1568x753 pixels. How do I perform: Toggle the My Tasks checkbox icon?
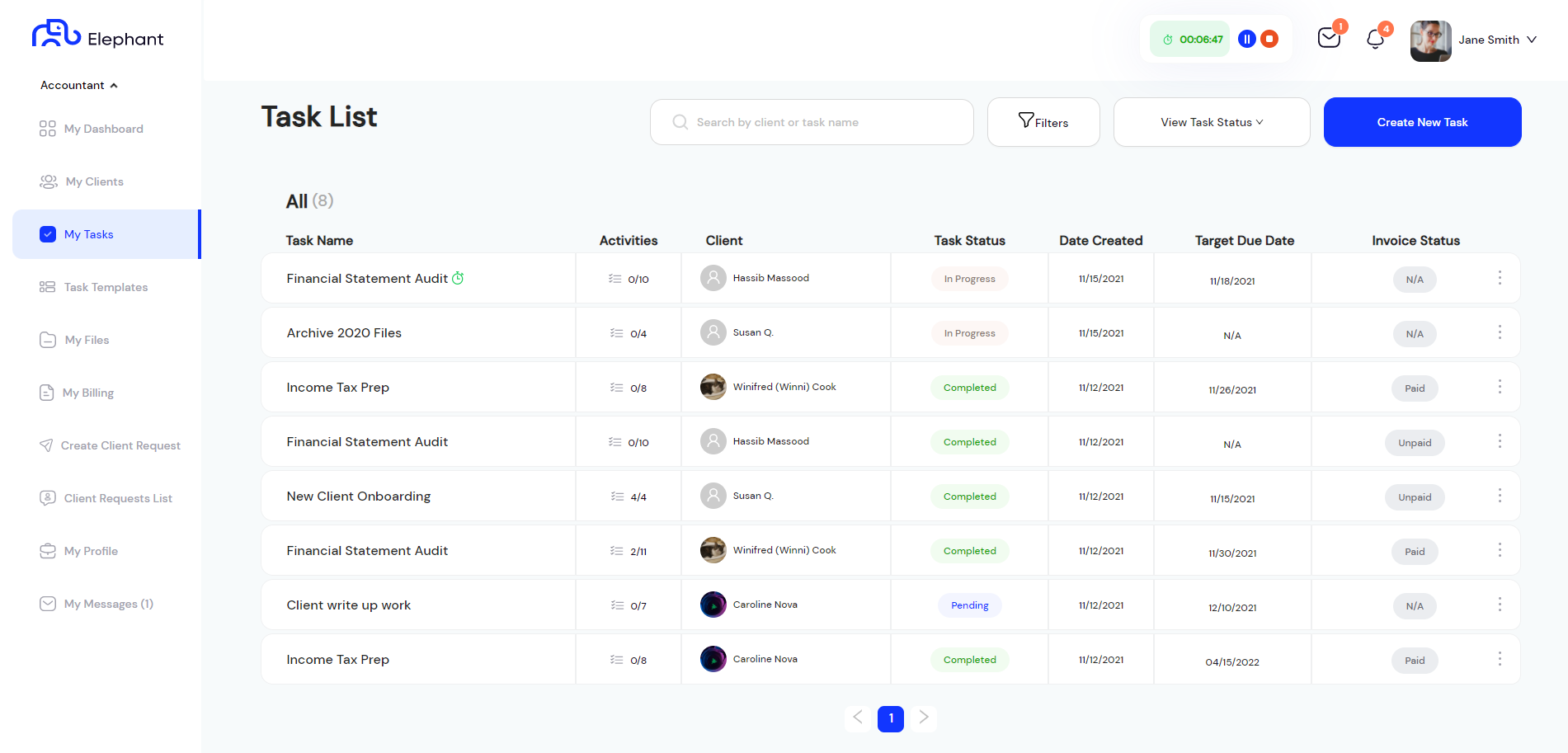tap(48, 234)
